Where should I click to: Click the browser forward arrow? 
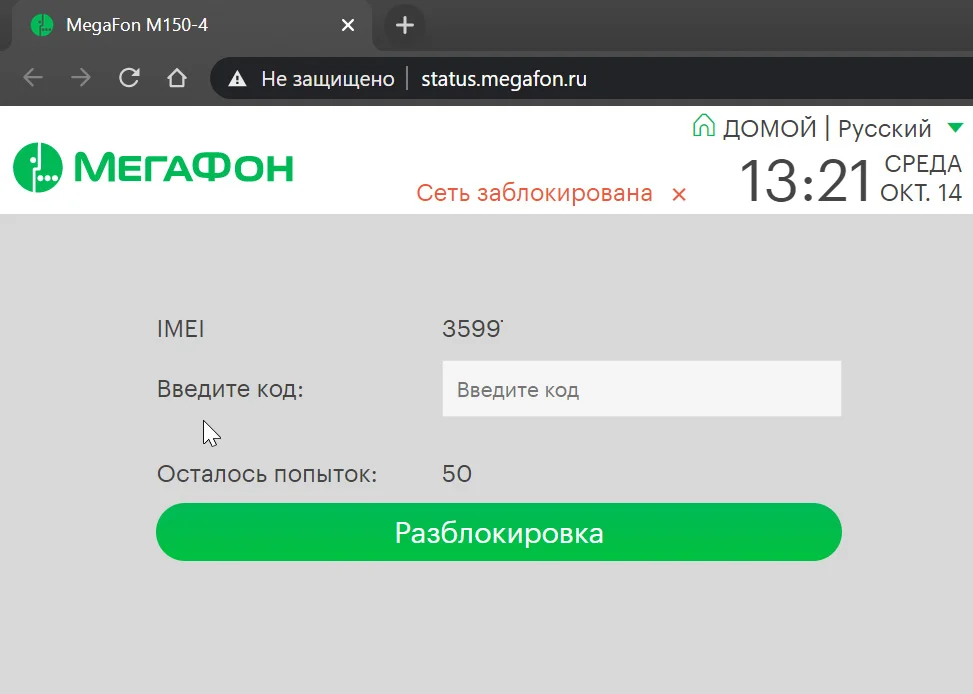[x=81, y=78]
